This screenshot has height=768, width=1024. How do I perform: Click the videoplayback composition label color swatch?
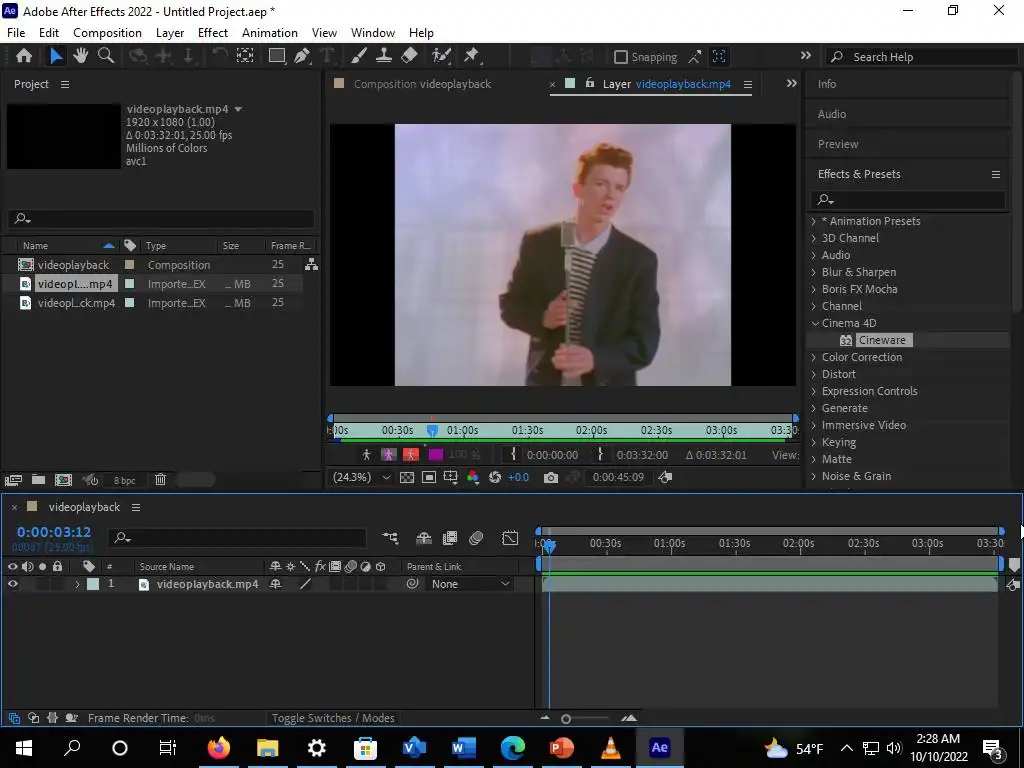(129, 265)
